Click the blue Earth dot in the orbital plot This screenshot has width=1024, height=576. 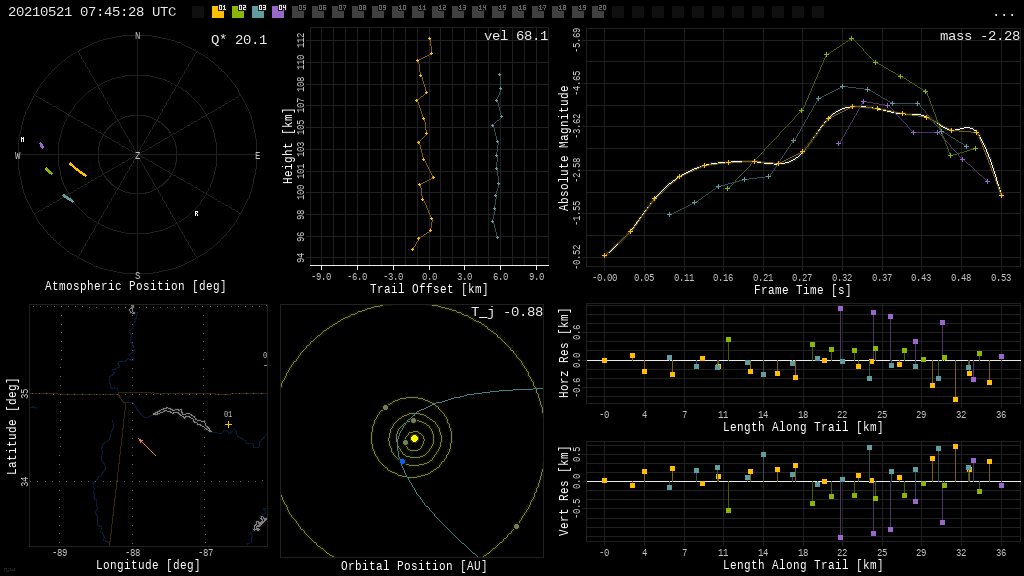403,461
